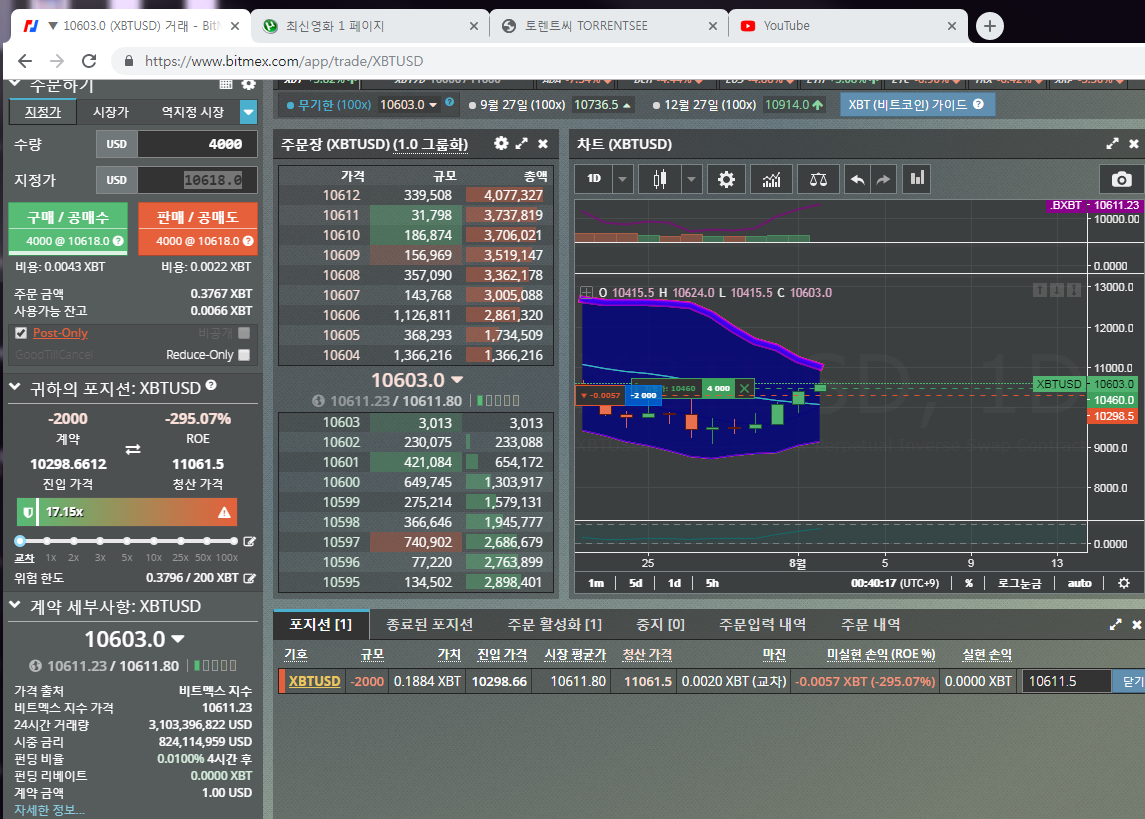Enable the Reduce-Only checkbox
The width and height of the screenshot is (1145, 819).
244,355
